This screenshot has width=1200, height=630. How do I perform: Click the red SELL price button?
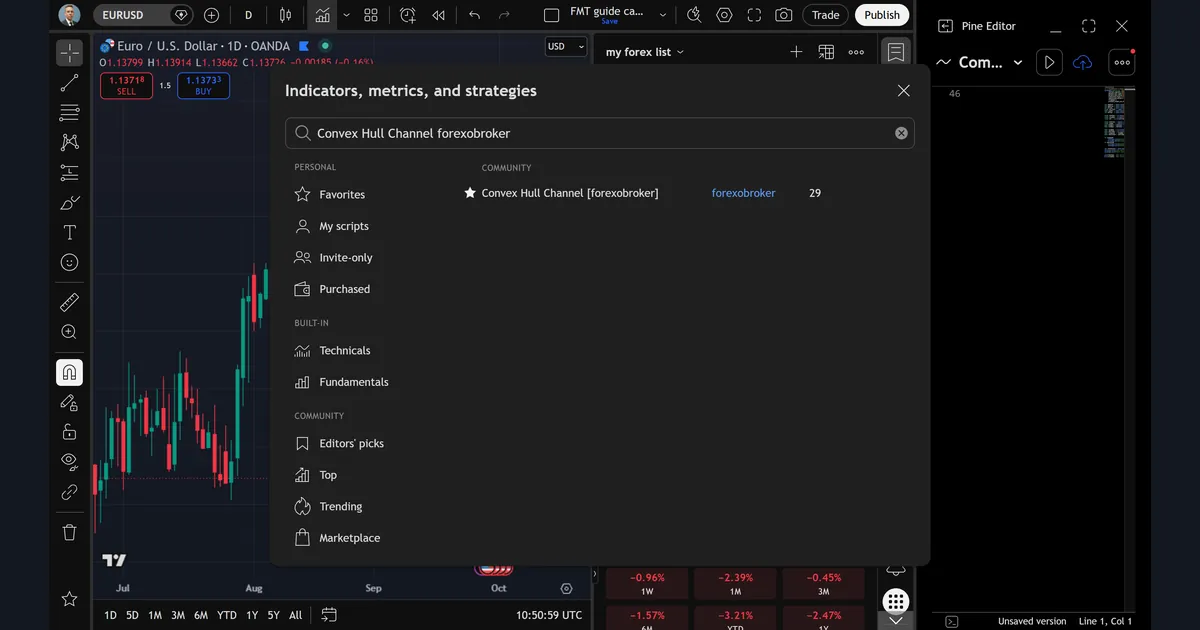coord(126,86)
